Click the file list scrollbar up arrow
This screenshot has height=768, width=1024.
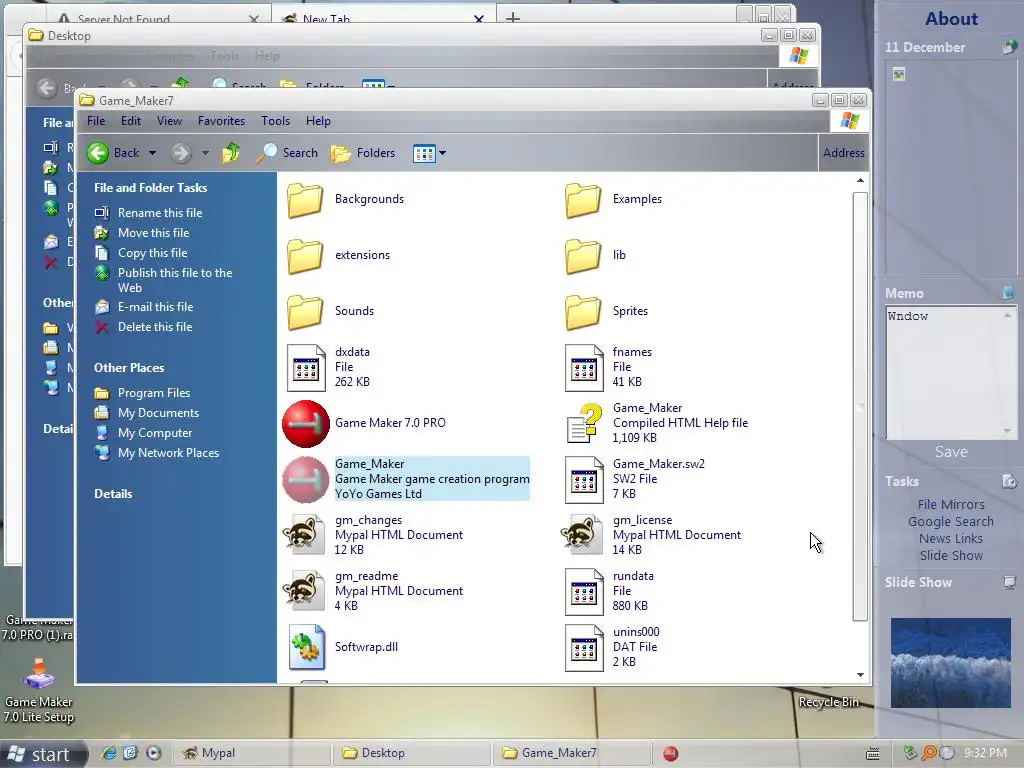click(860, 180)
